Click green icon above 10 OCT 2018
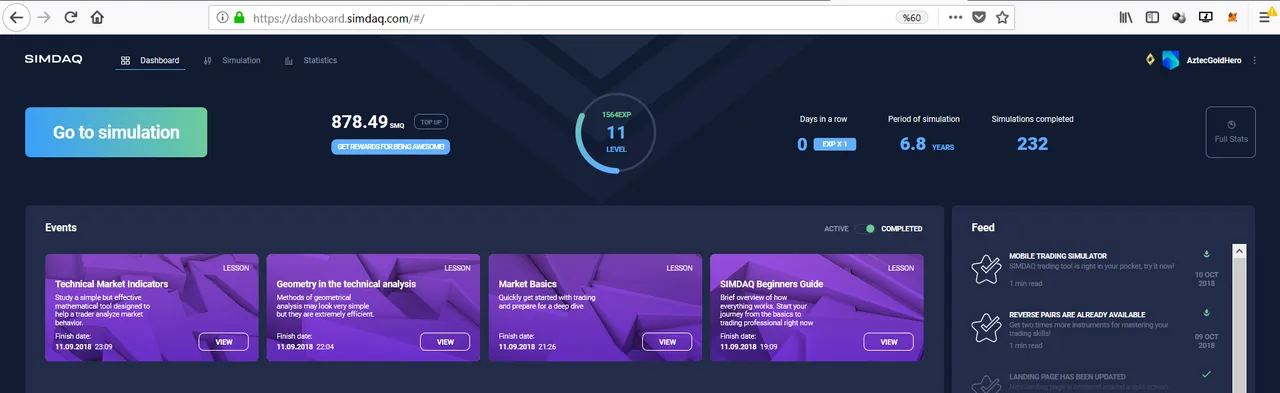Image resolution: width=1280 pixels, height=393 pixels. [x=1206, y=254]
